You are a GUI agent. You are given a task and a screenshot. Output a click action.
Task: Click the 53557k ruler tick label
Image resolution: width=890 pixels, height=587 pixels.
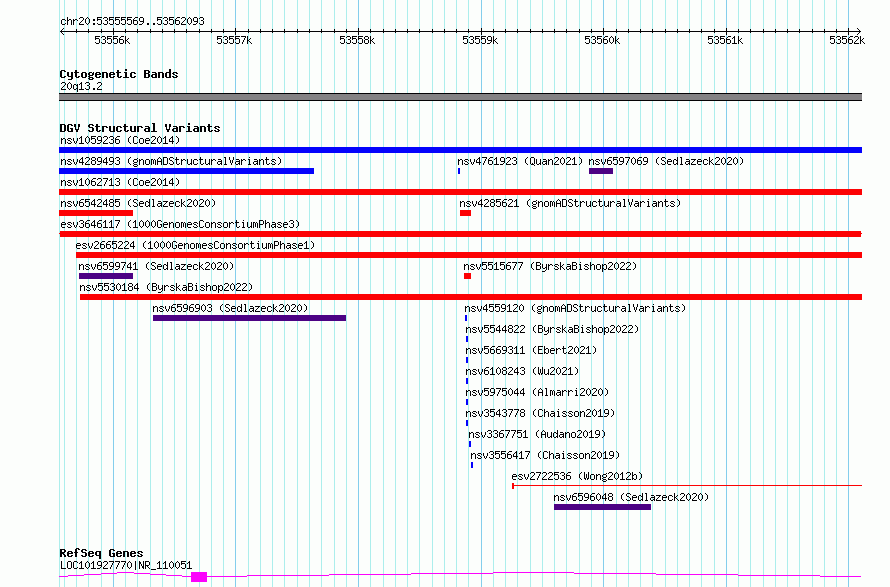tap(234, 40)
